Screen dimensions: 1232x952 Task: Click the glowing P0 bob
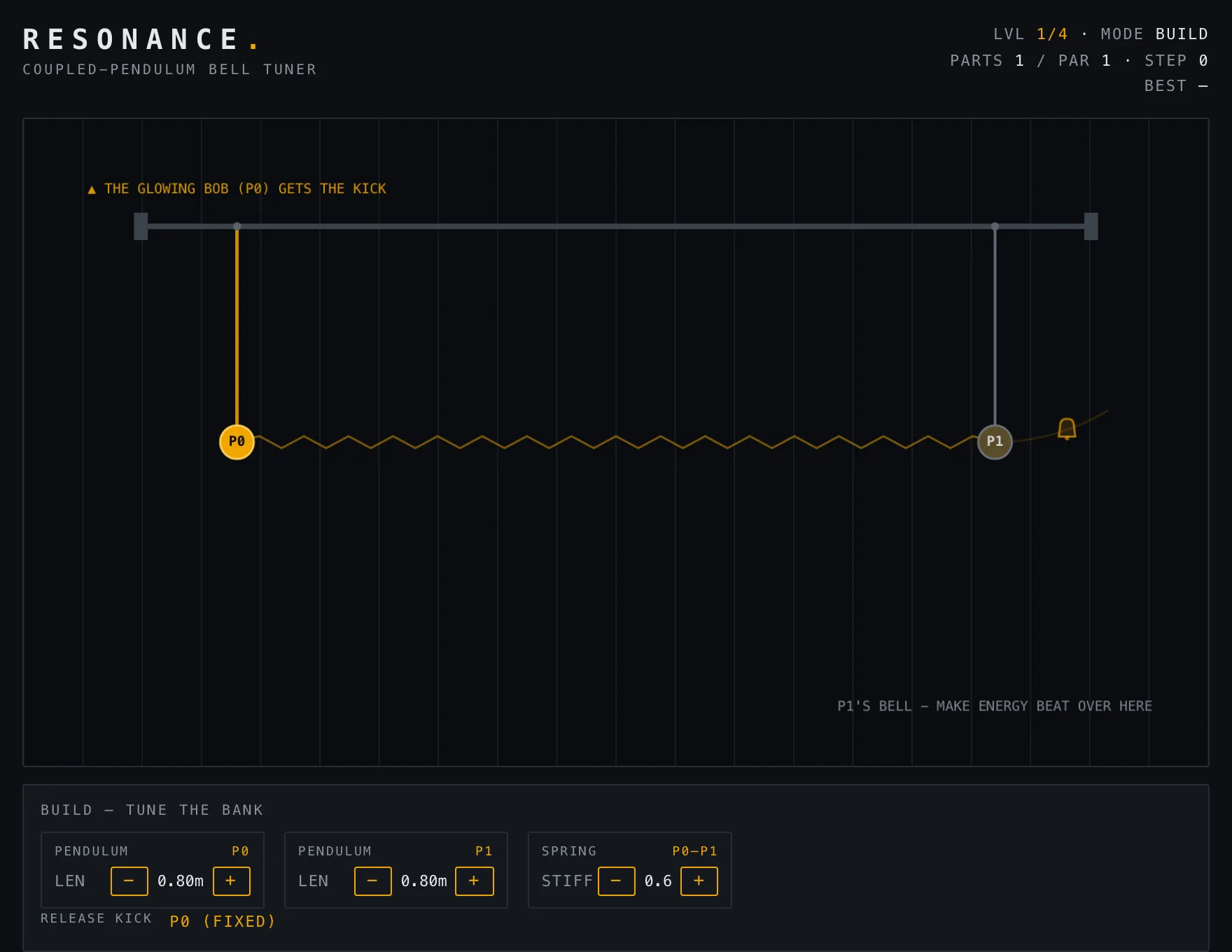click(x=237, y=442)
